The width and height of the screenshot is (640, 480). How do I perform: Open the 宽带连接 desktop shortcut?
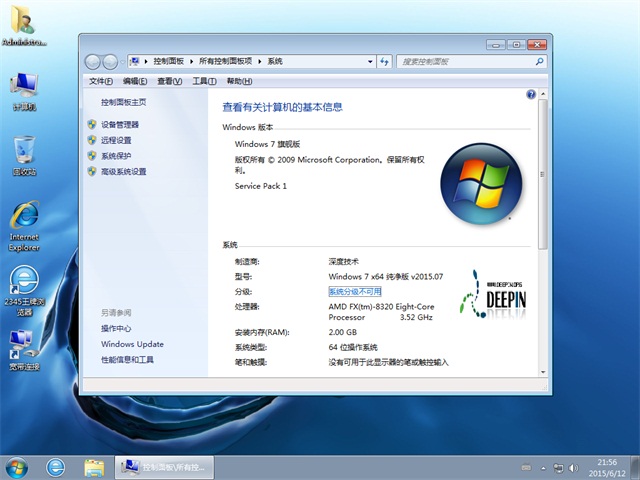tap(23, 347)
